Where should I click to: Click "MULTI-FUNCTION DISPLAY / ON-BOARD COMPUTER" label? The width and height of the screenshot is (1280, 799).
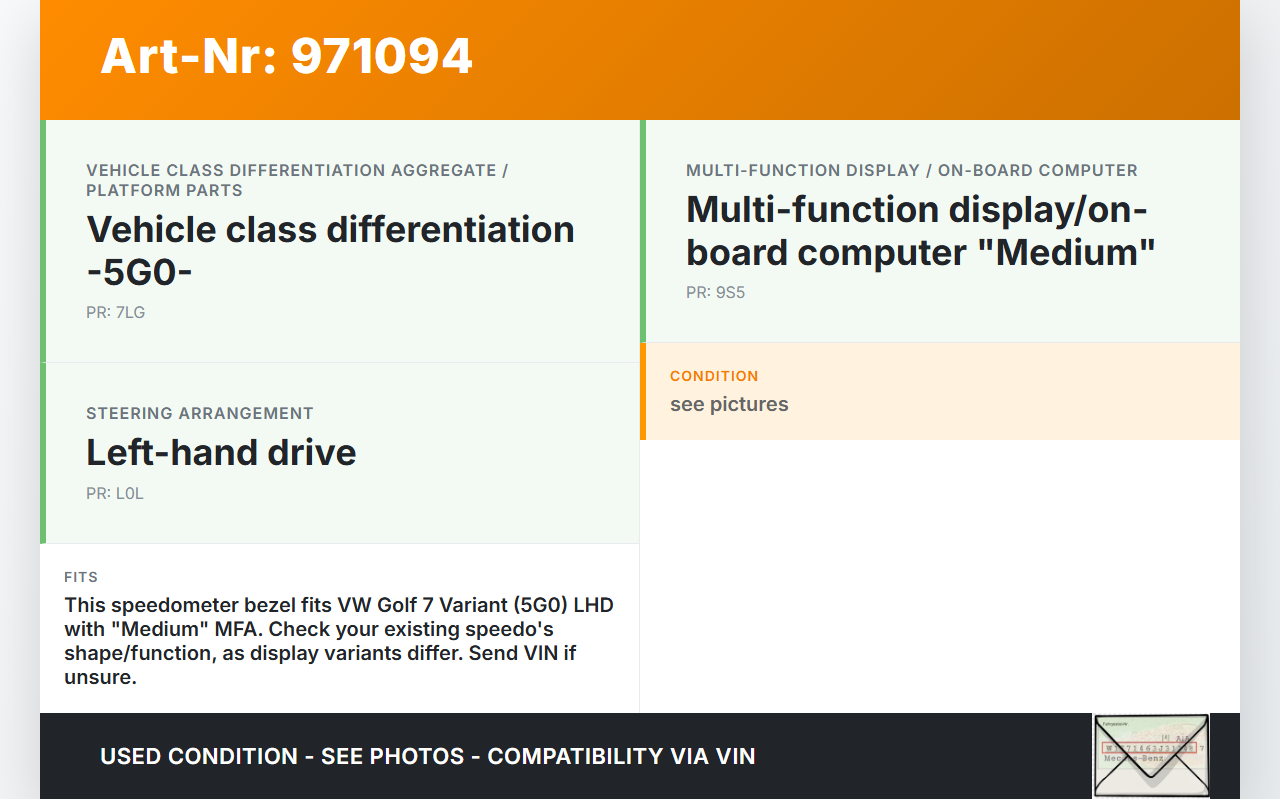pos(912,170)
